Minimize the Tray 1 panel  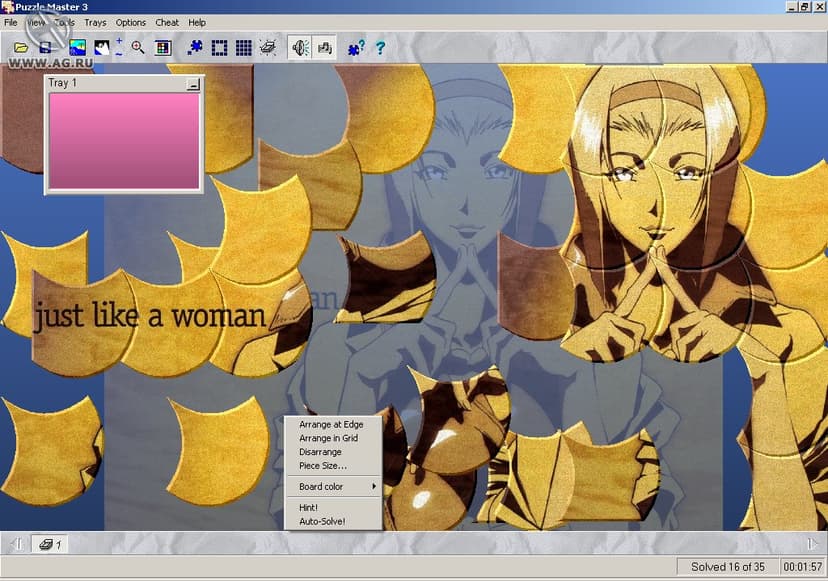(x=193, y=84)
